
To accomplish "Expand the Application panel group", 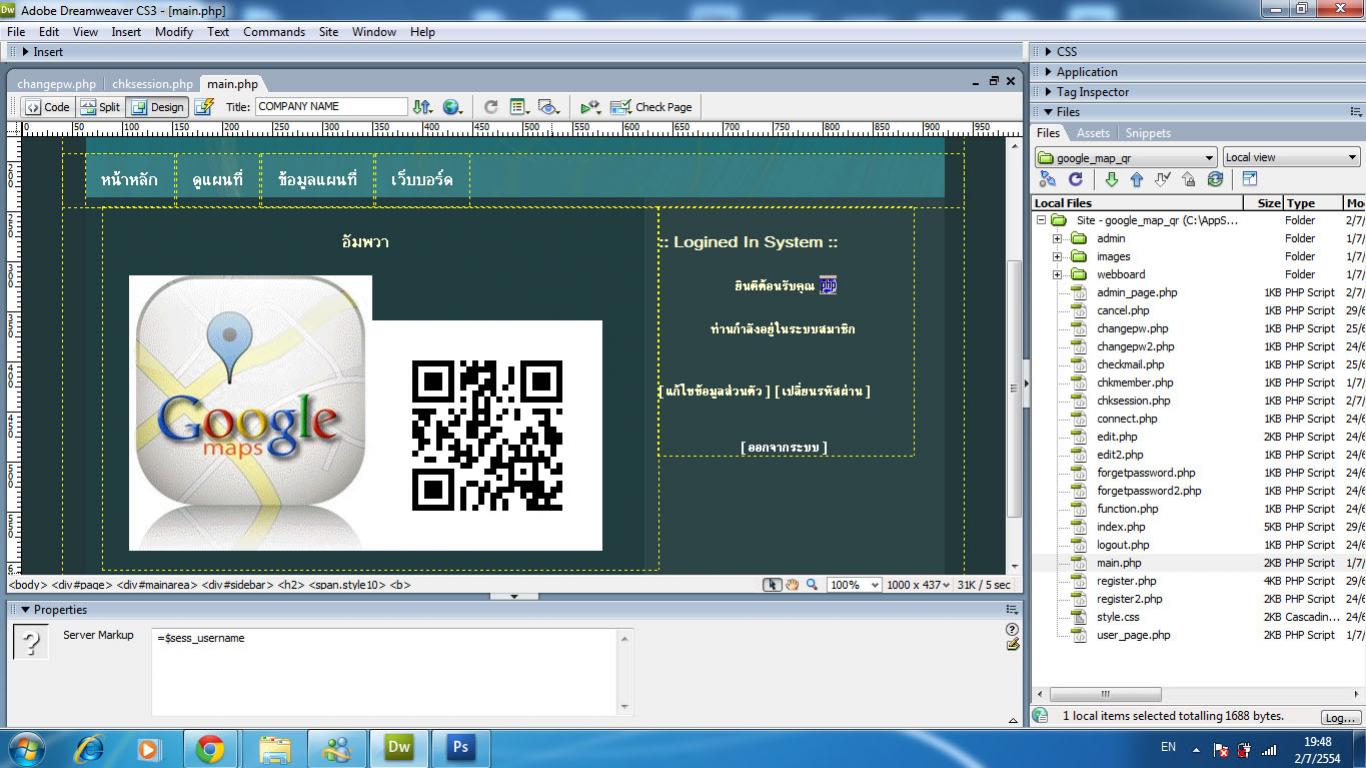I will point(1047,72).
